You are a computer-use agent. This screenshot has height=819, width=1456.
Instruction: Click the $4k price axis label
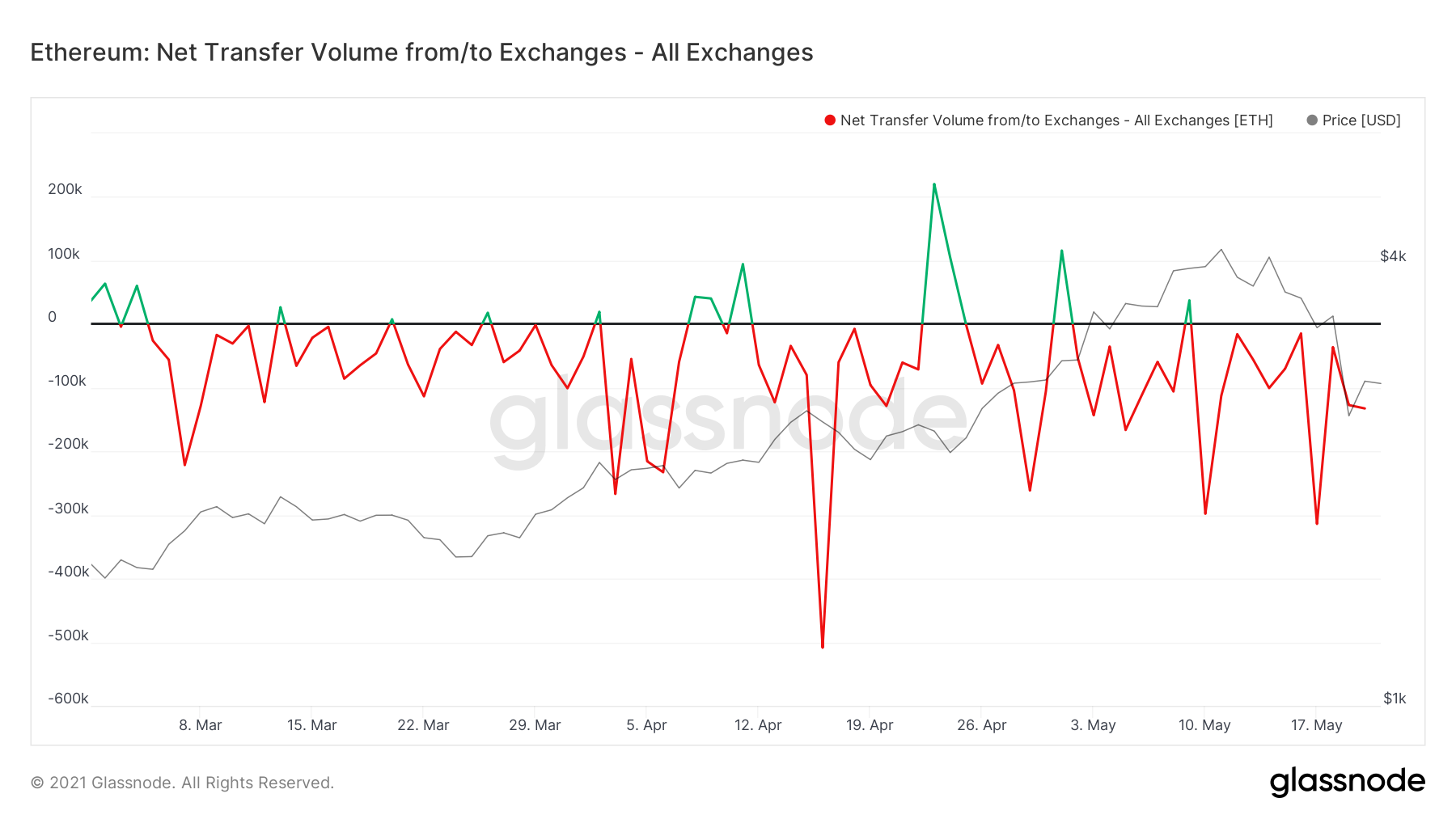(1393, 256)
